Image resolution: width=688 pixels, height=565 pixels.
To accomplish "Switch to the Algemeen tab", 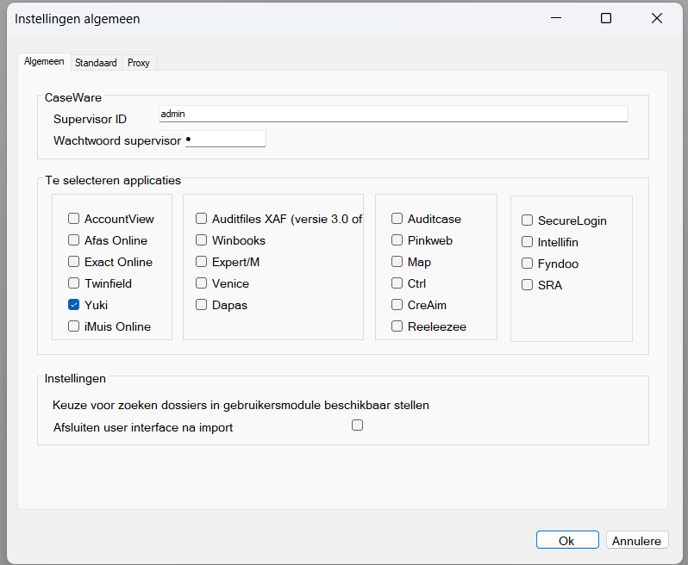I will [x=44, y=61].
